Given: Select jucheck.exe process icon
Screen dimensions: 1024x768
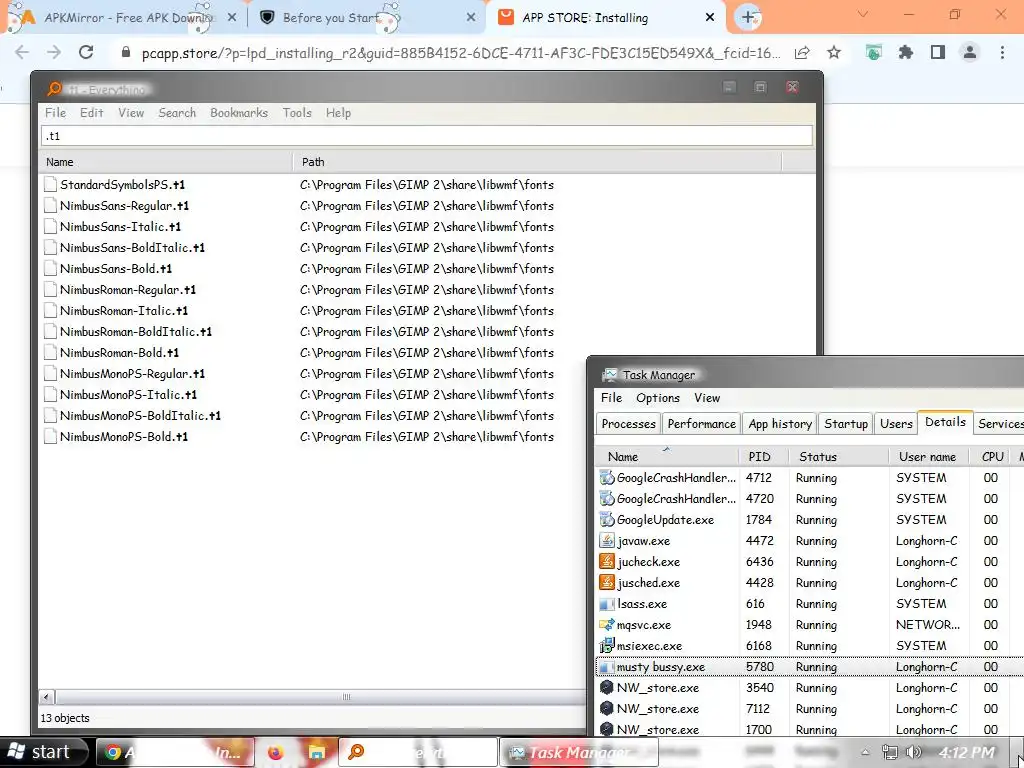Looking at the screenshot, I should 607,562.
